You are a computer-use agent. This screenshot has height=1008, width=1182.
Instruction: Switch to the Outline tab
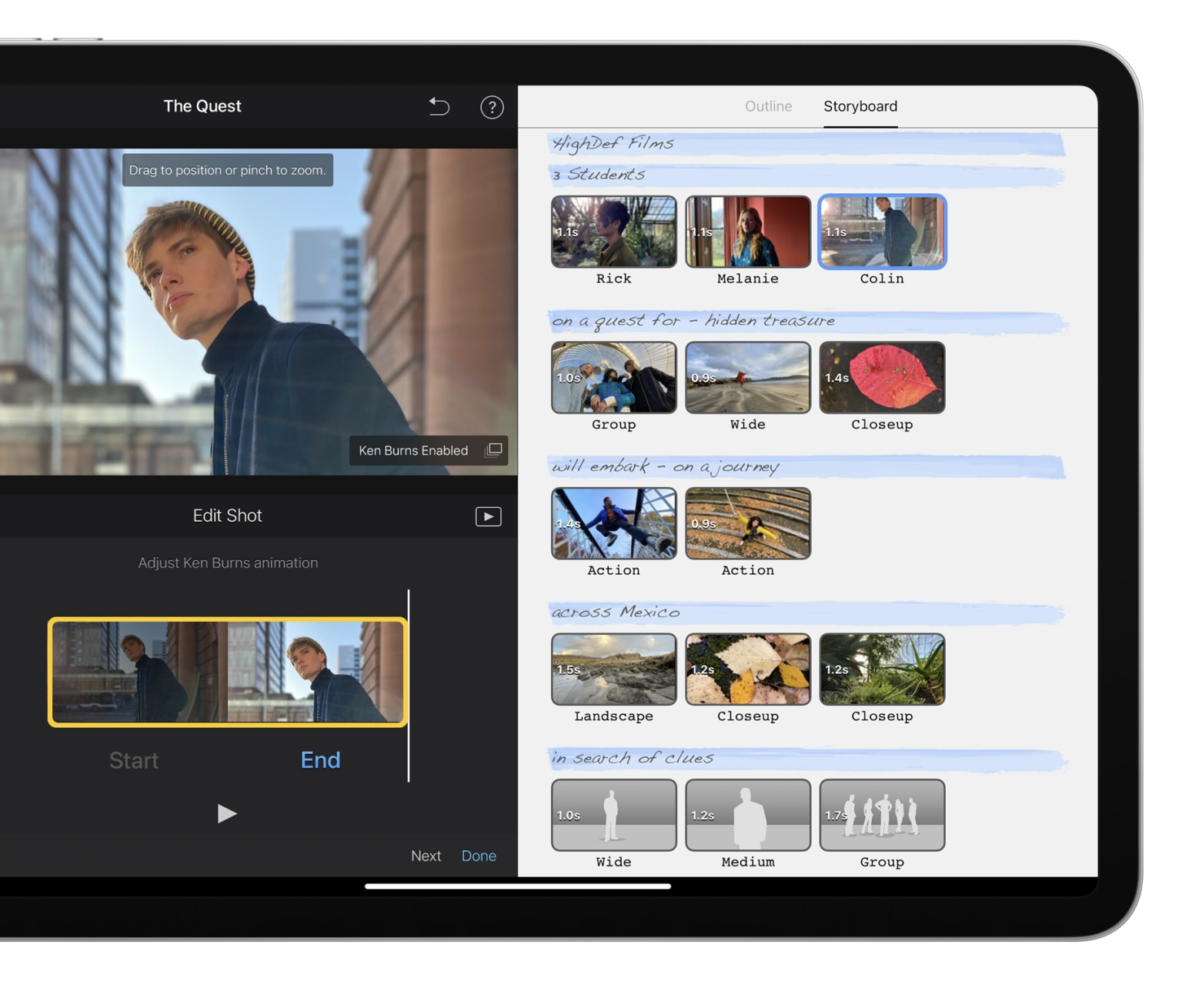768,106
